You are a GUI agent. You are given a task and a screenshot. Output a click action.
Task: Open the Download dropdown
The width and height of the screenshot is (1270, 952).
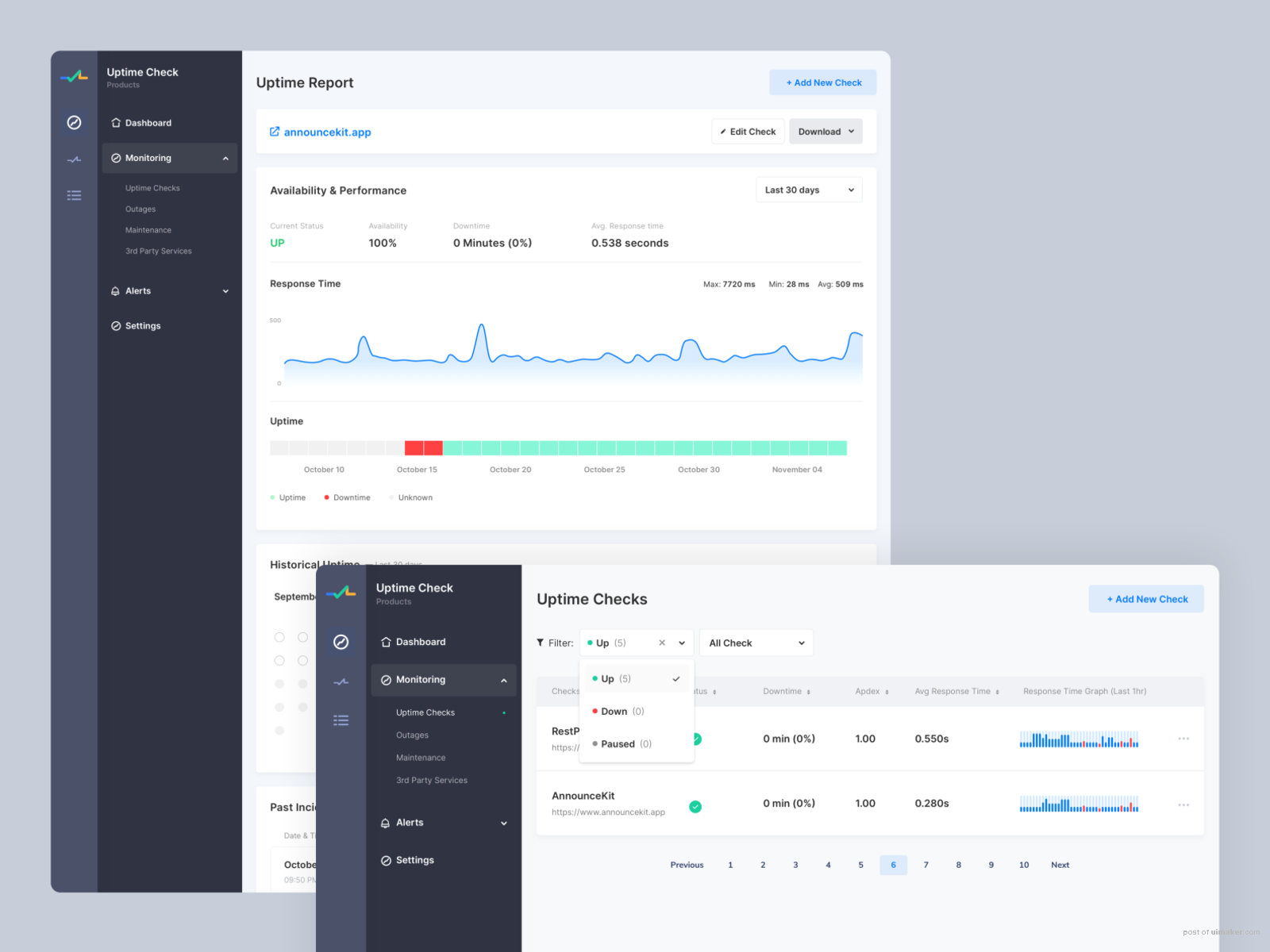click(825, 132)
